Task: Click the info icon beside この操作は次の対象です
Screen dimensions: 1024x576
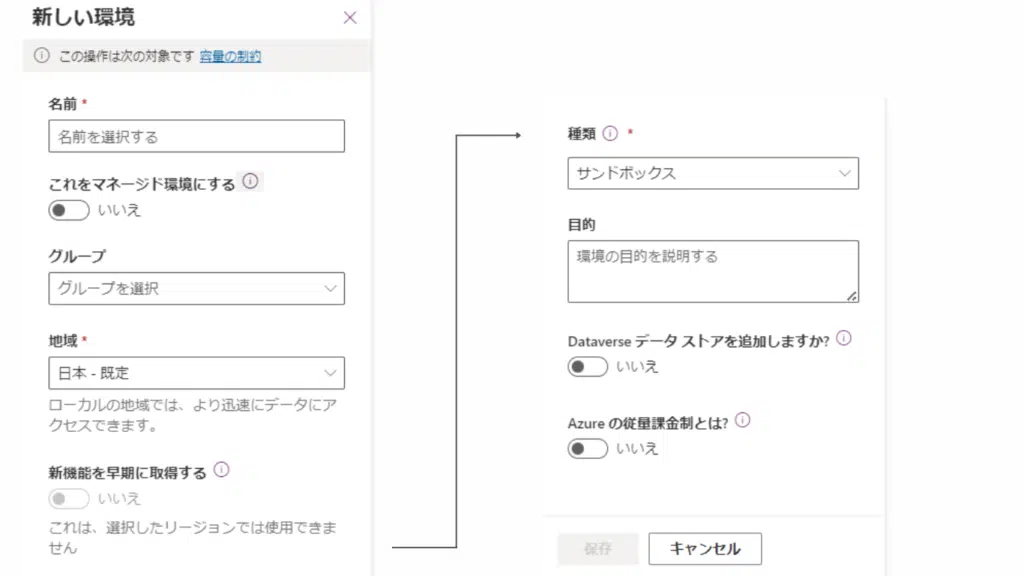Action: pyautogui.click(x=41, y=56)
